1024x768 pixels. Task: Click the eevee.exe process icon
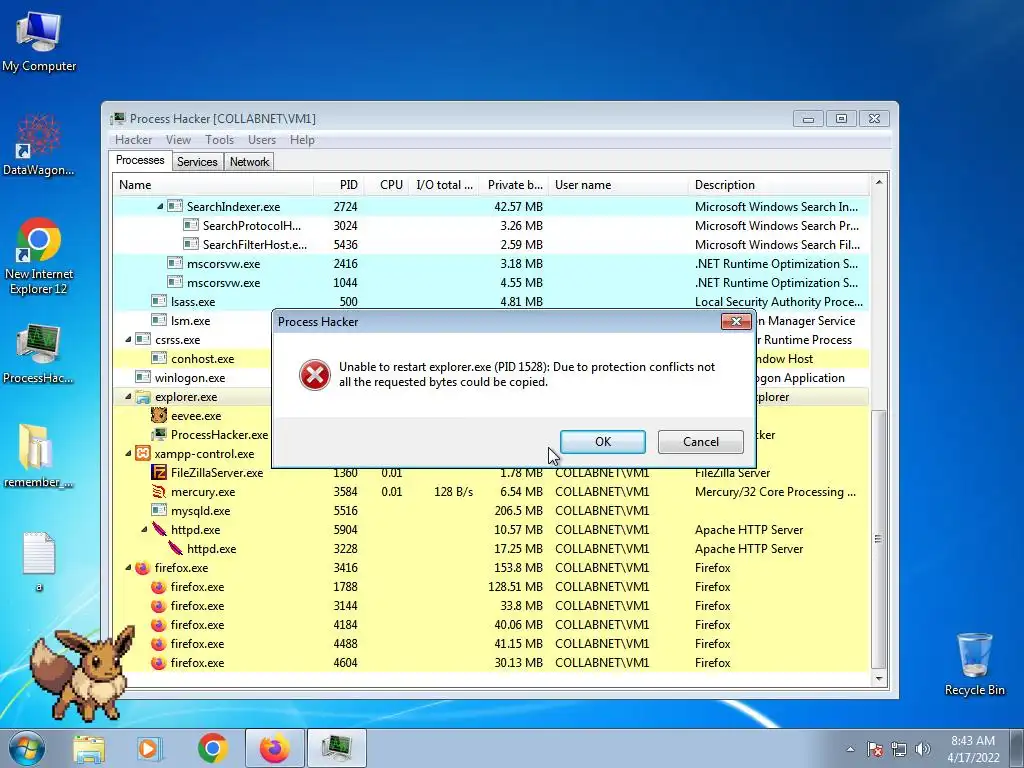coord(159,415)
